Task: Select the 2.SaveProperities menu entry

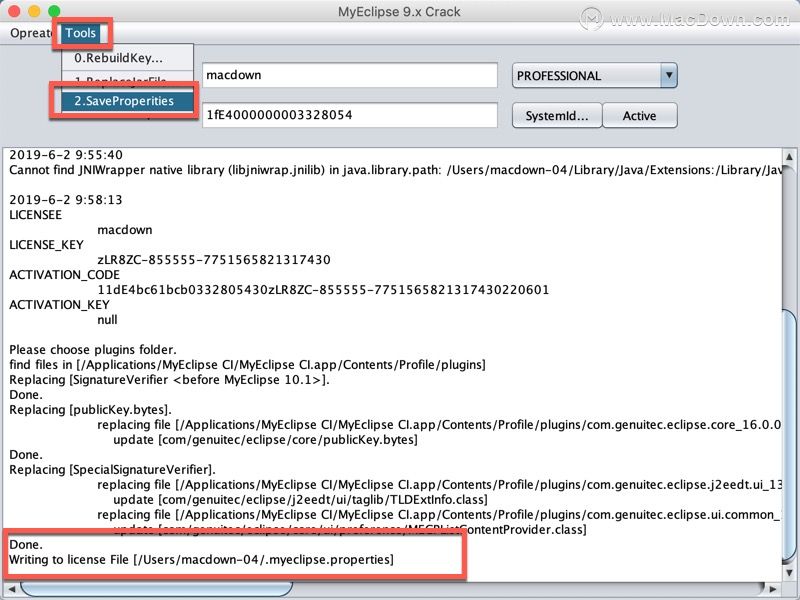Action: click(127, 101)
